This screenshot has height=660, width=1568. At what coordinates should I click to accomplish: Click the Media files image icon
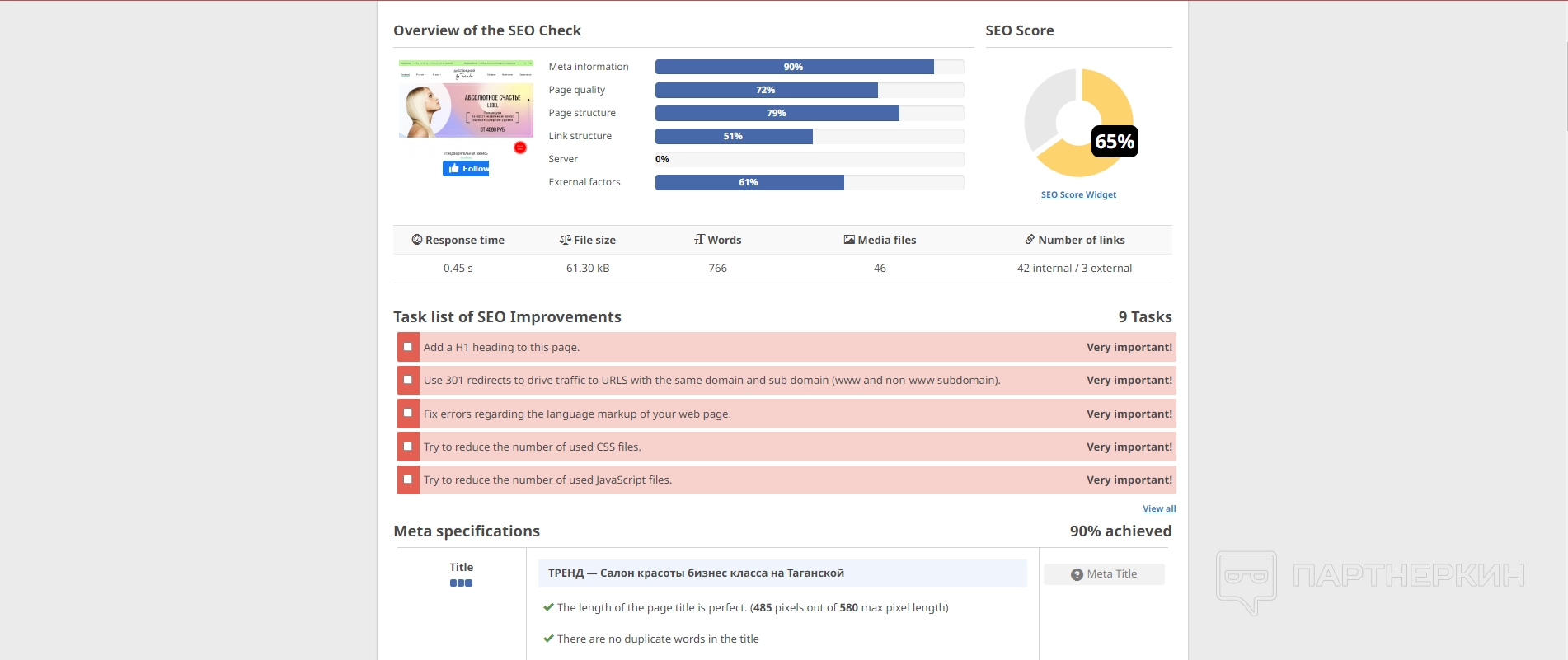tap(848, 240)
